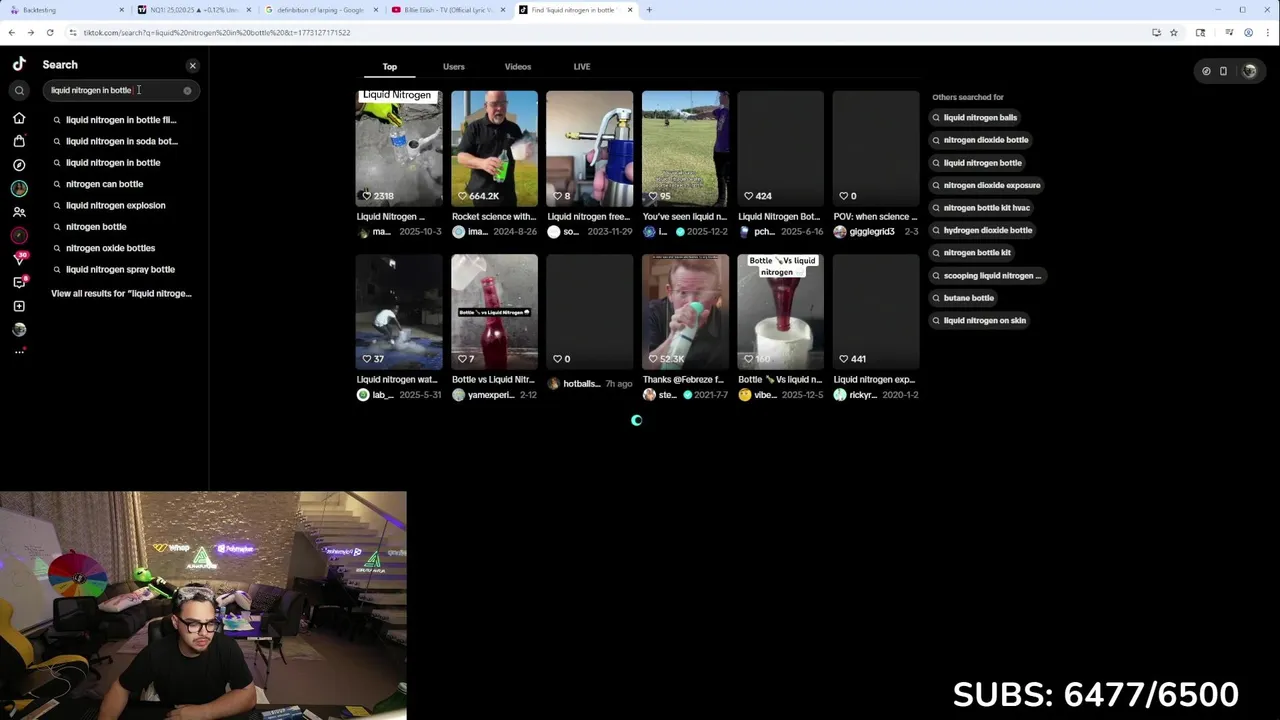Viewport: 1280px width, 720px height.
Task: Open 'Bottle vs Liquid Nitr...' video with 7 likes
Action: click(494, 311)
